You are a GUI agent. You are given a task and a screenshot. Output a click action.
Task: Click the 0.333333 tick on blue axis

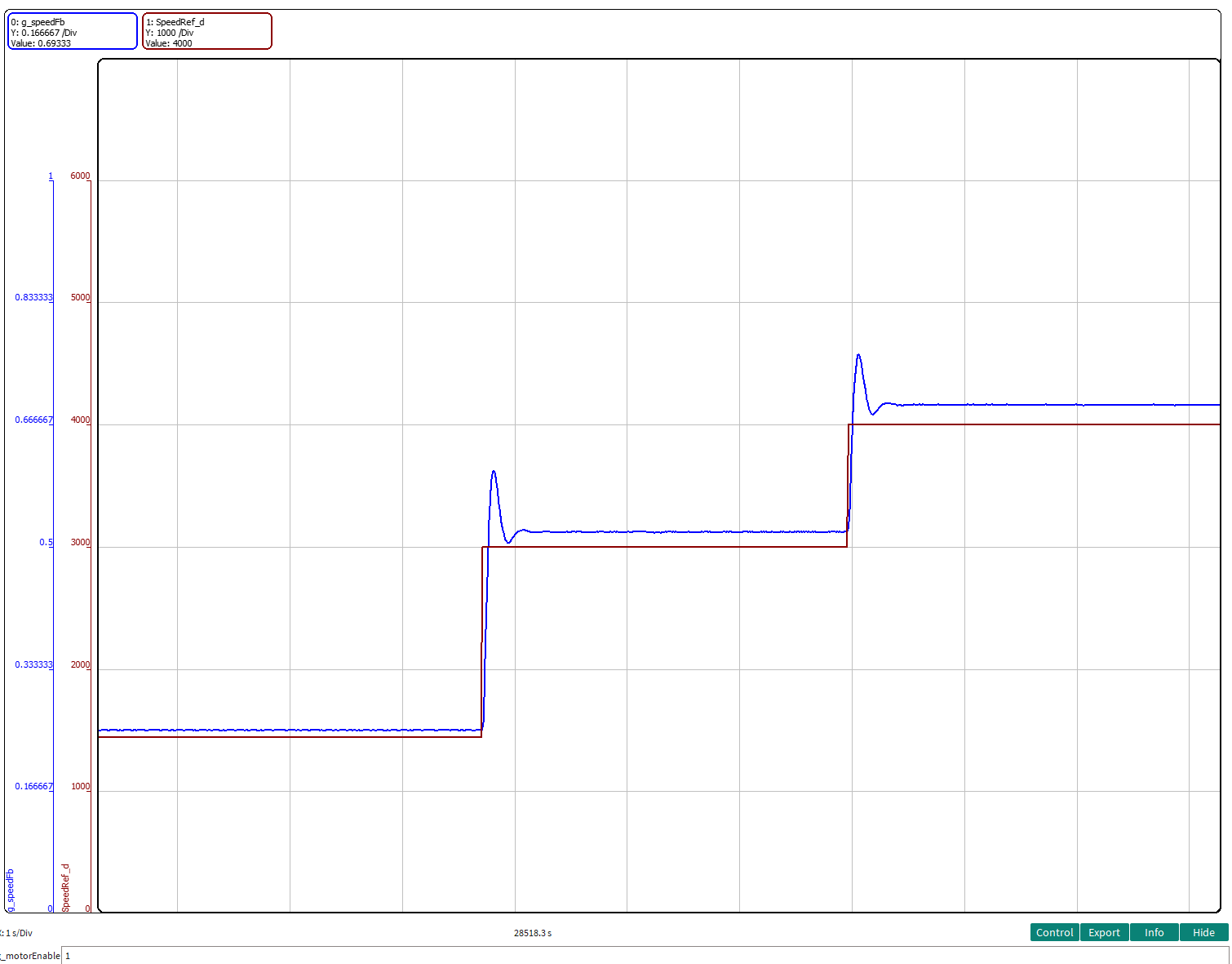tap(33, 665)
